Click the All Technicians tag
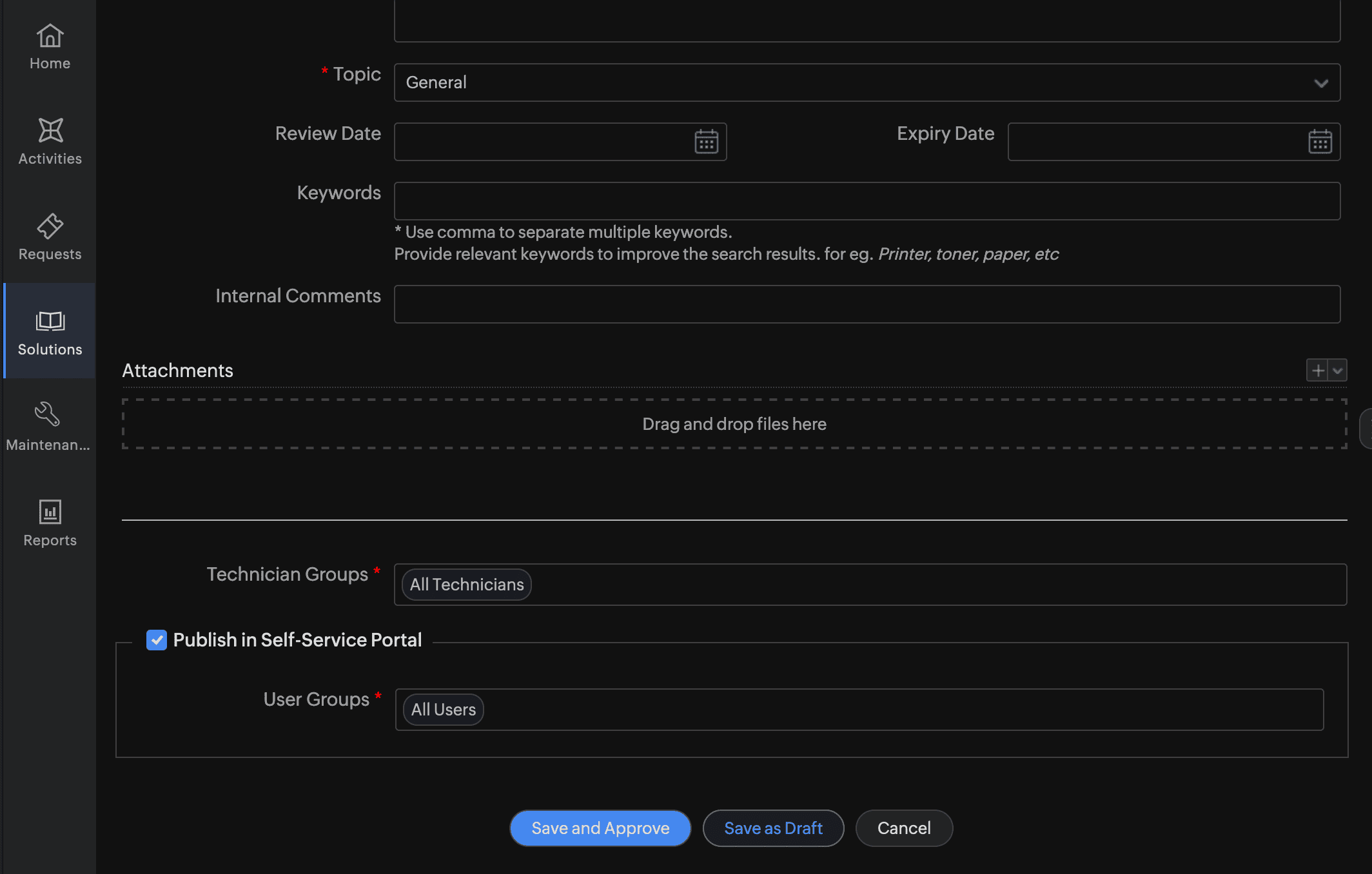 (x=465, y=584)
